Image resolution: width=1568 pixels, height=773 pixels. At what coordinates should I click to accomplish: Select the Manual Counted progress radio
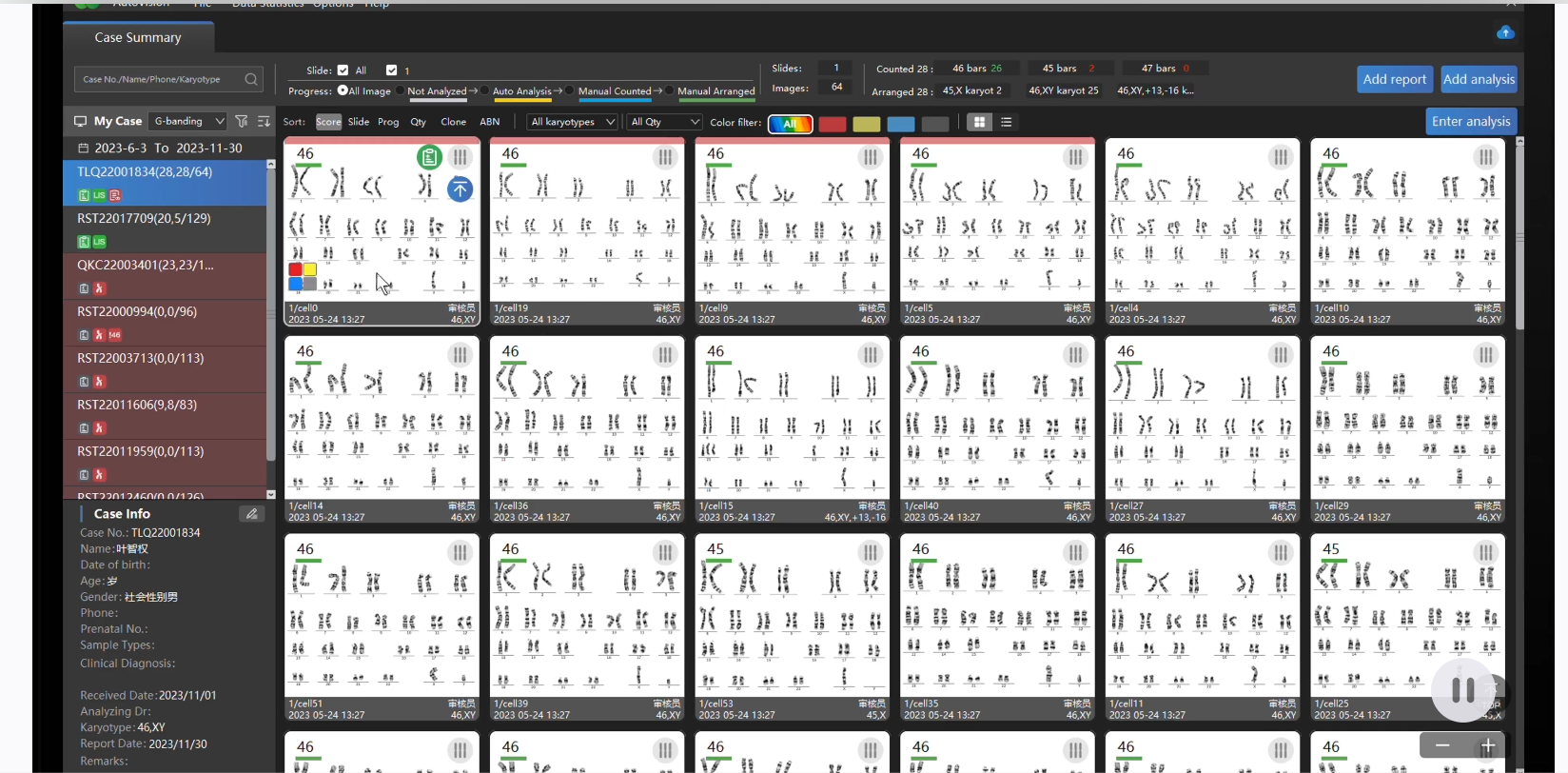(570, 90)
